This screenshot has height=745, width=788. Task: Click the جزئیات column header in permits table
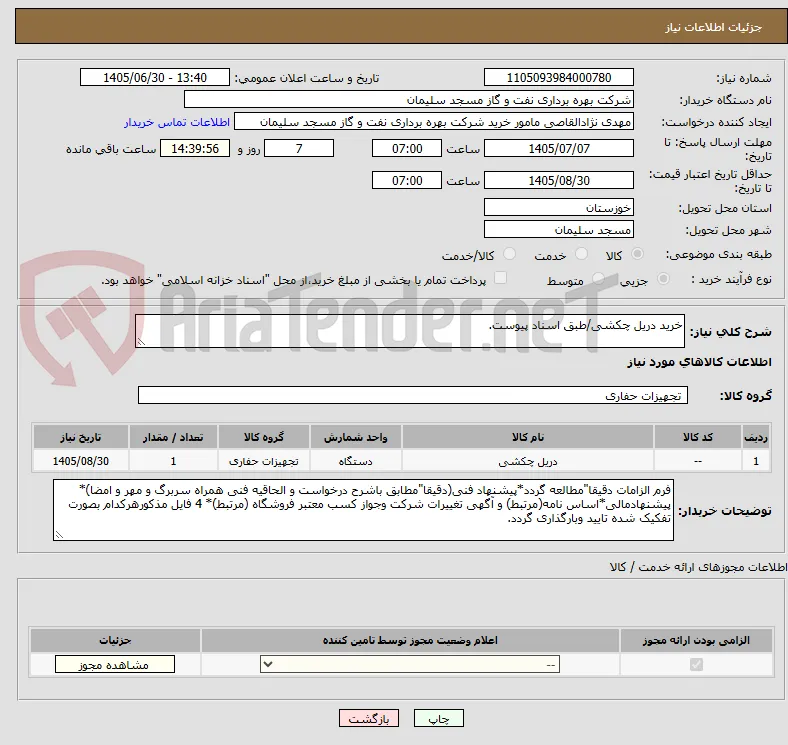[x=115, y=640]
